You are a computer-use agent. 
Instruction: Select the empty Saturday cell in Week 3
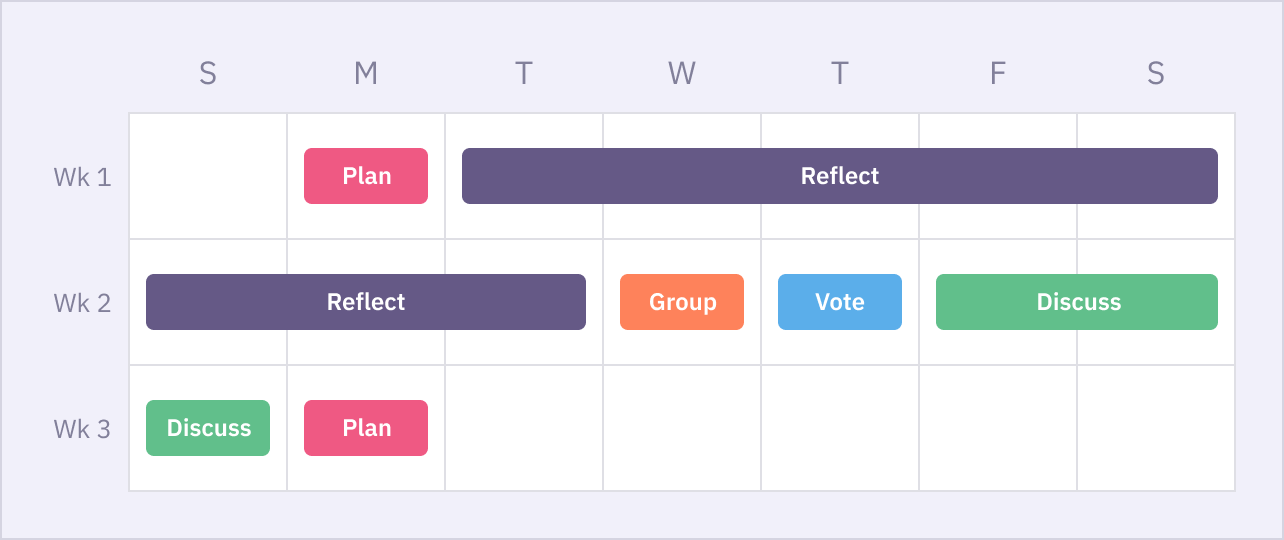point(1156,428)
